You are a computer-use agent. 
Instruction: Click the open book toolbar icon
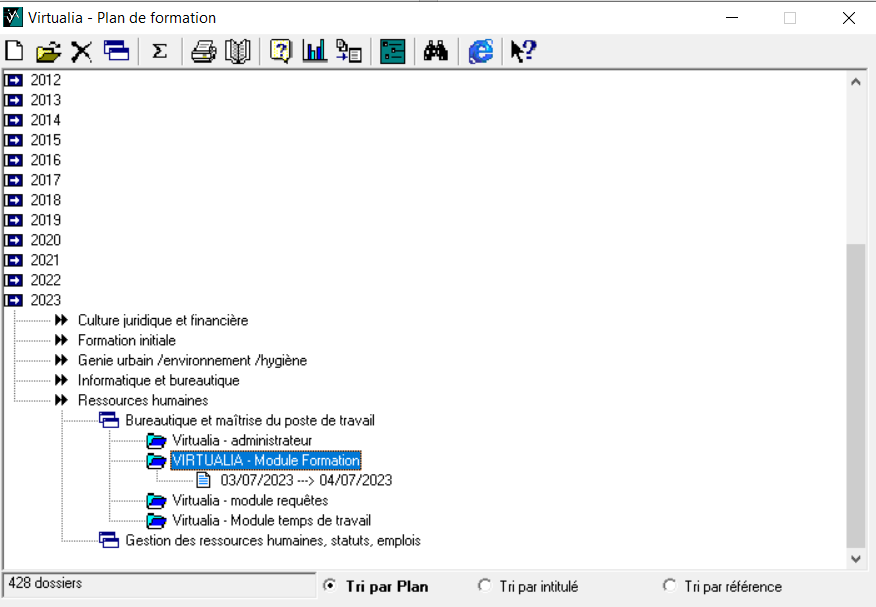pyautogui.click(x=237, y=52)
